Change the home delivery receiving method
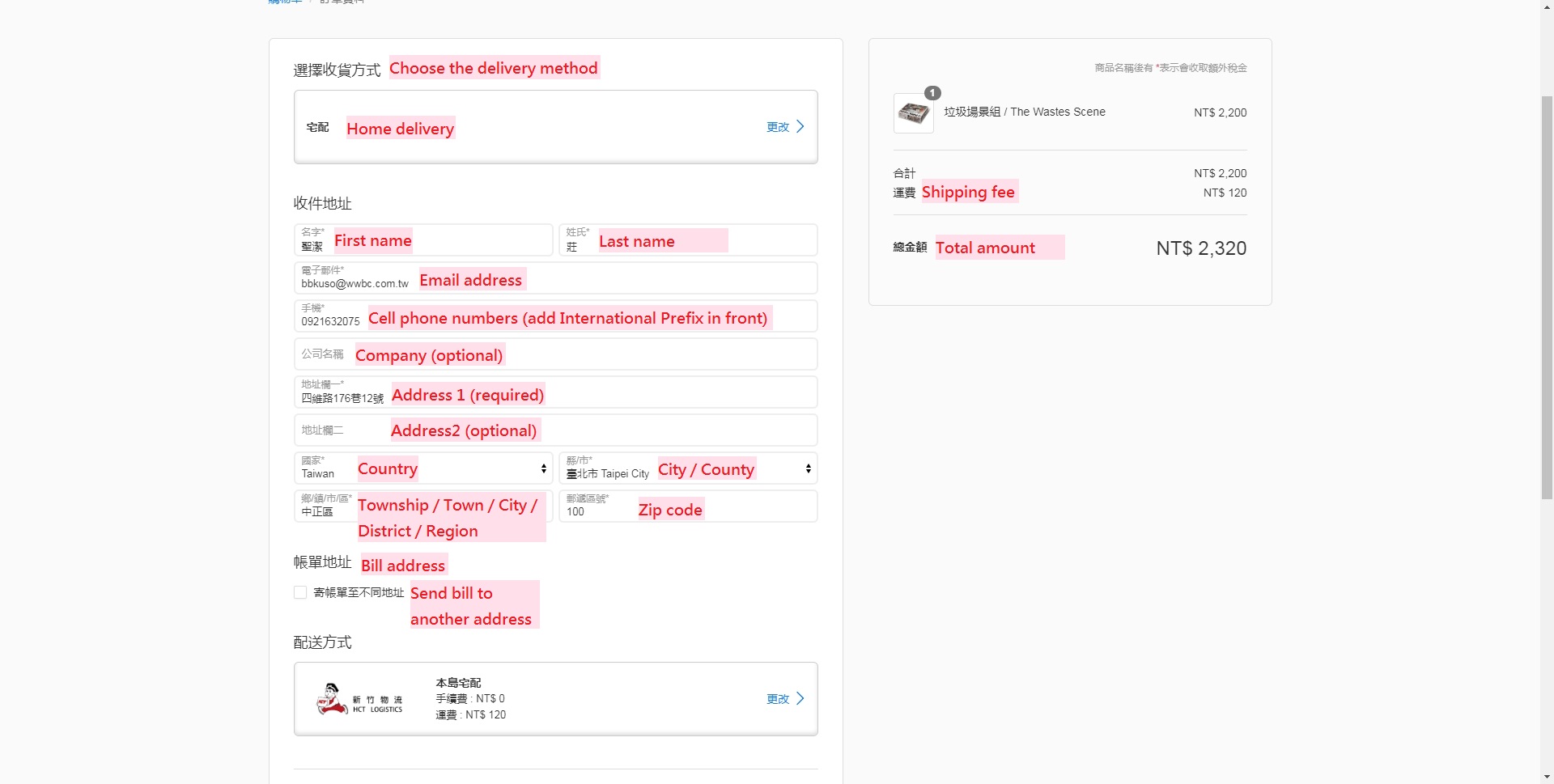The width and height of the screenshot is (1554, 784). click(x=784, y=127)
